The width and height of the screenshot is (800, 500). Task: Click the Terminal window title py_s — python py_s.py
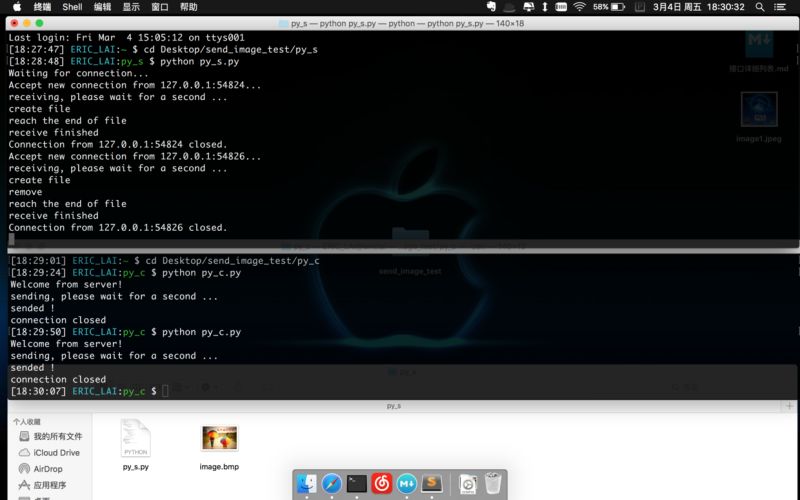[402, 23]
